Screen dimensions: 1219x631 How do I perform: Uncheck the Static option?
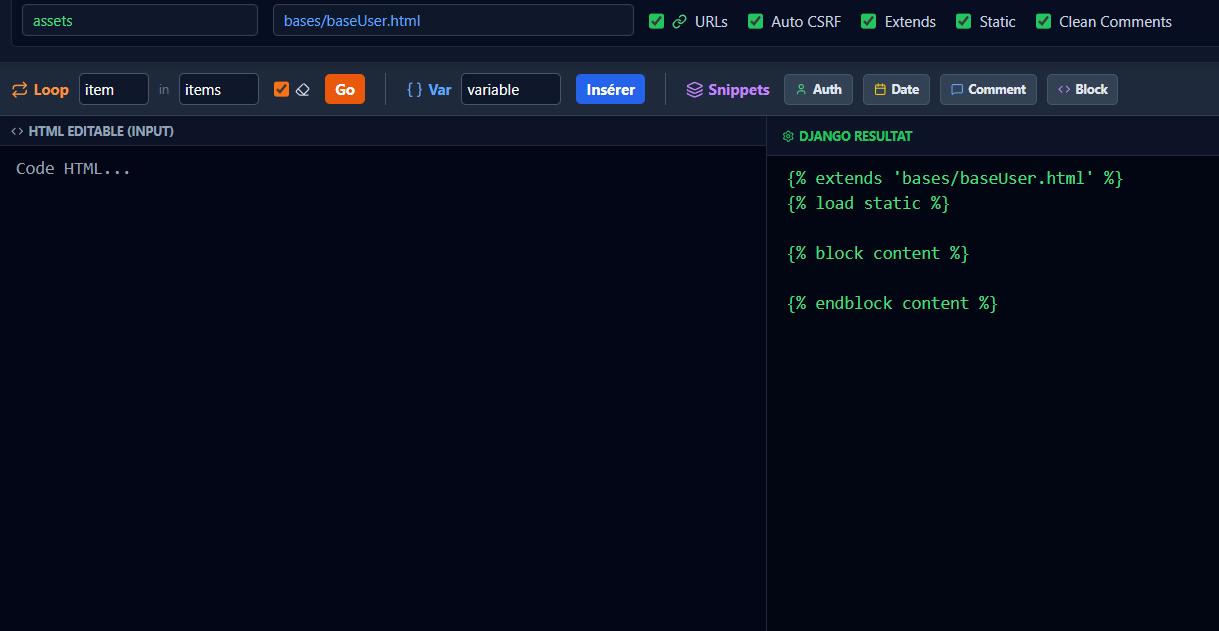[x=963, y=21]
